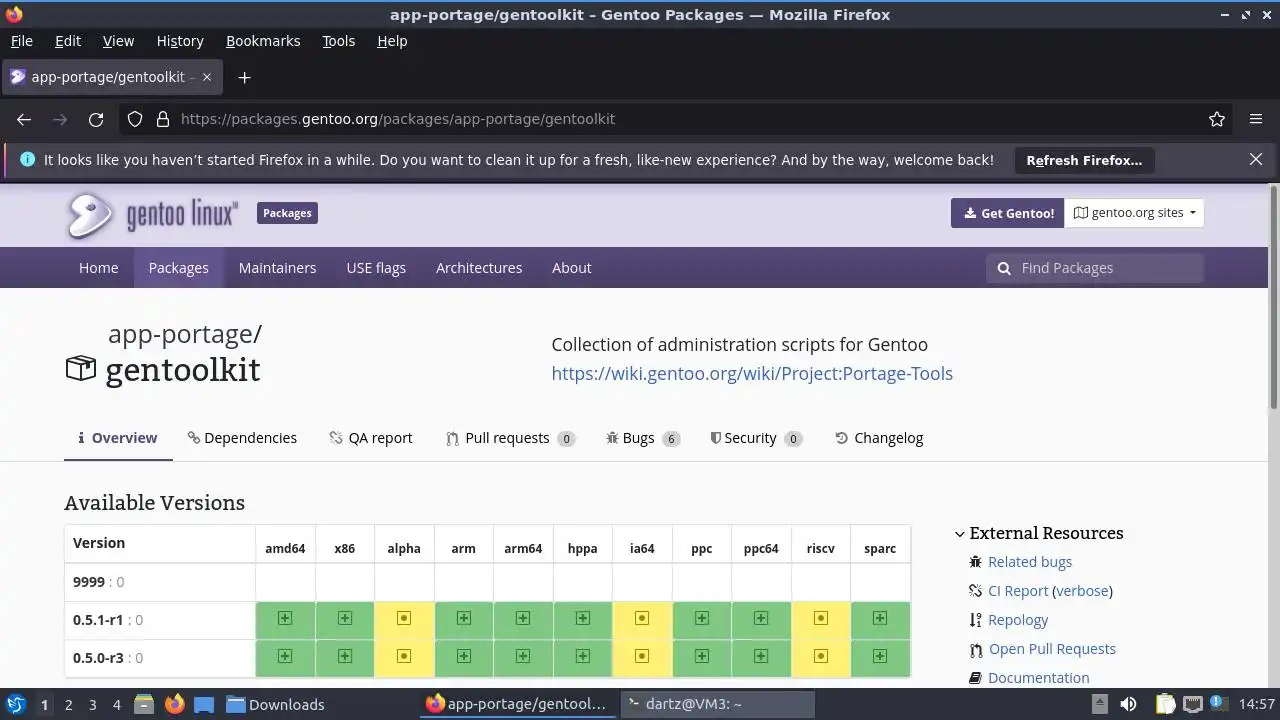The width and height of the screenshot is (1280, 720).
Task: Open the Documentation link
Action: (x=1038, y=678)
